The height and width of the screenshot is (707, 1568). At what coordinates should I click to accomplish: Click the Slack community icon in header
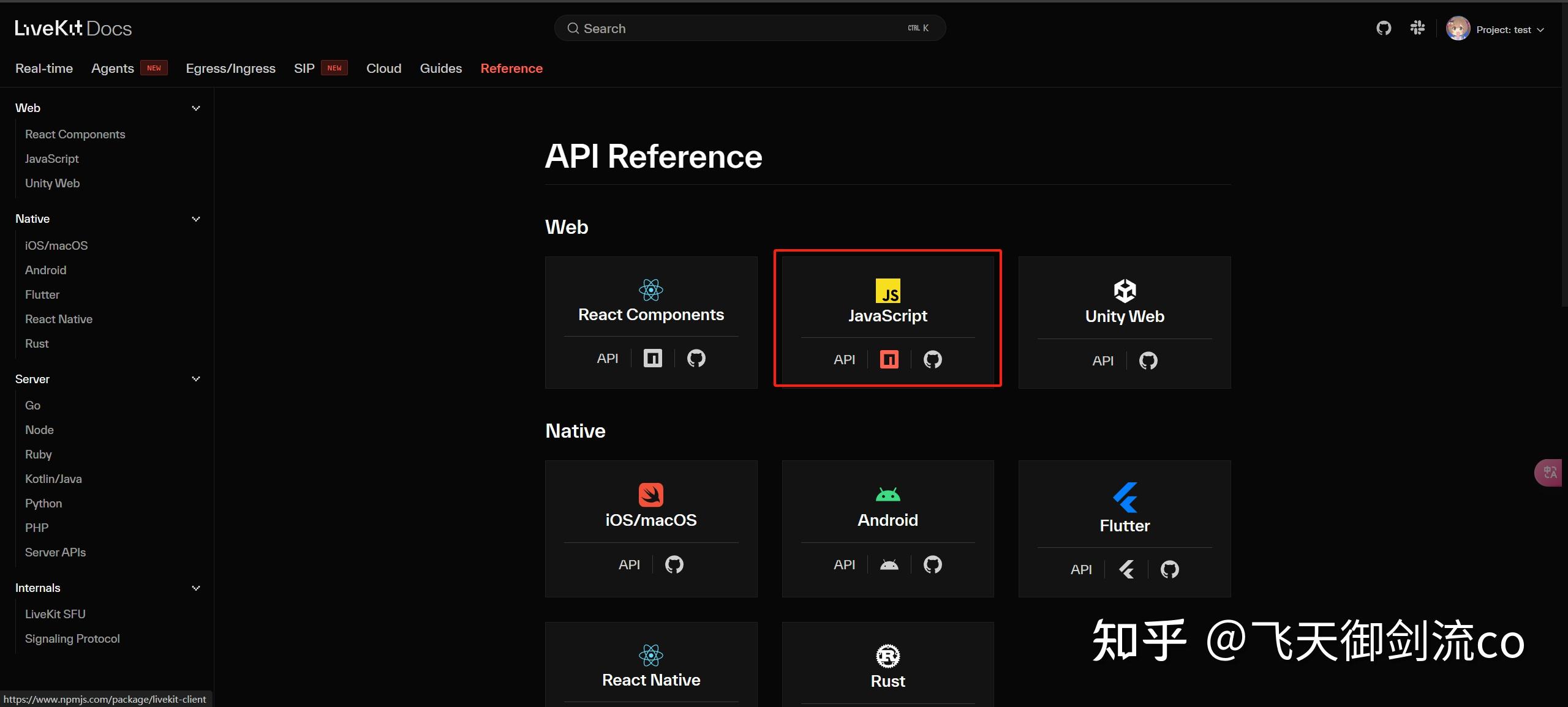pos(1417,28)
